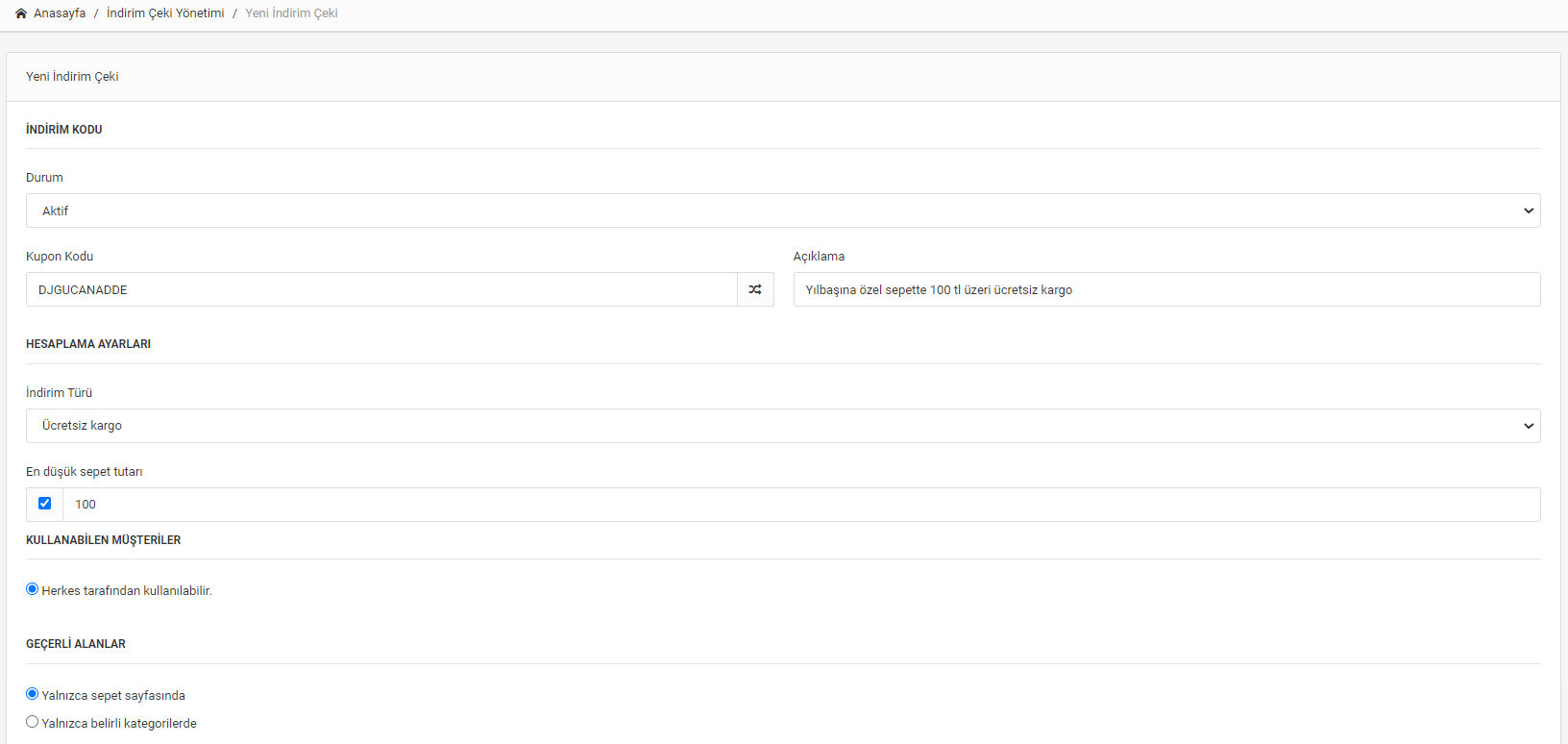
Task: Select Yalnızca sepet sayfasında radio button
Action: tap(33, 694)
